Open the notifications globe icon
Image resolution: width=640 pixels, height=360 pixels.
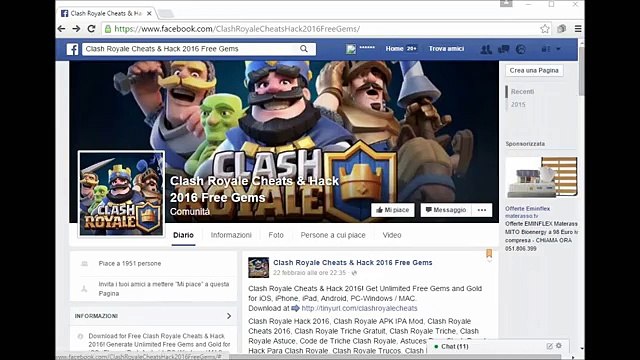[520, 49]
